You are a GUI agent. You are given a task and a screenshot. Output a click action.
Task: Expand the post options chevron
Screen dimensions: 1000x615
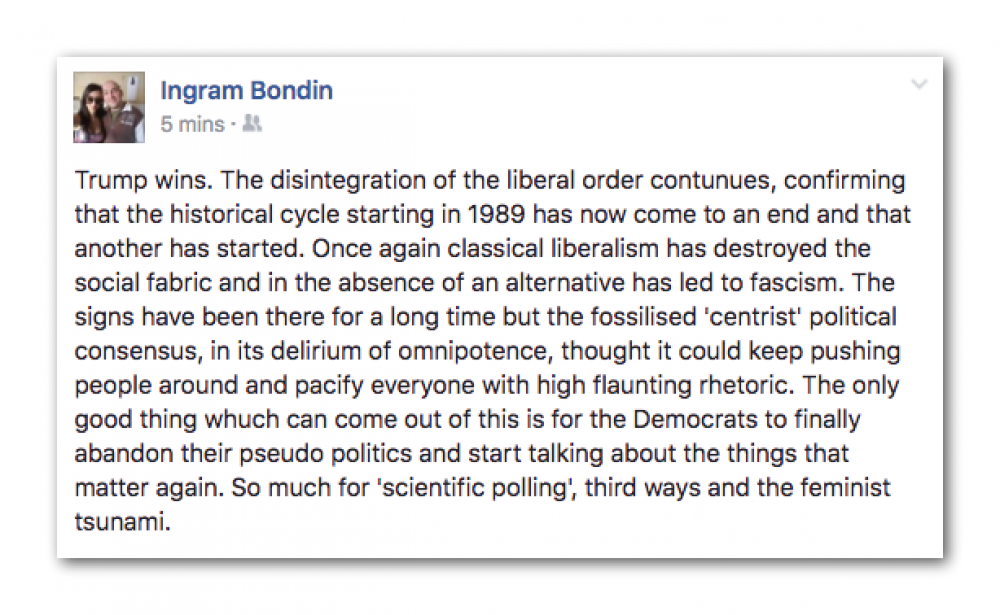(919, 84)
